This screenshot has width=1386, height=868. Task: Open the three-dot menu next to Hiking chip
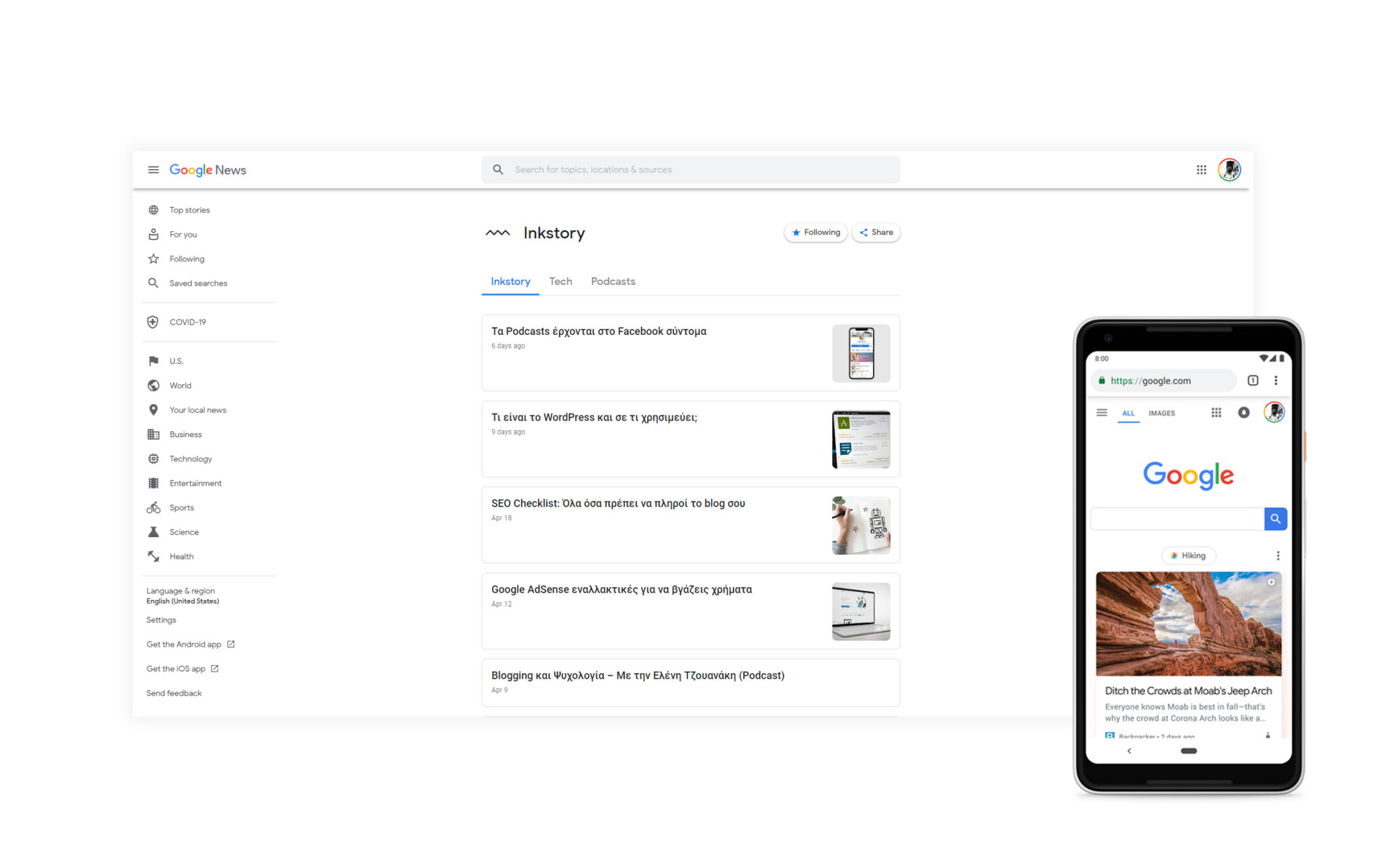(x=1278, y=555)
